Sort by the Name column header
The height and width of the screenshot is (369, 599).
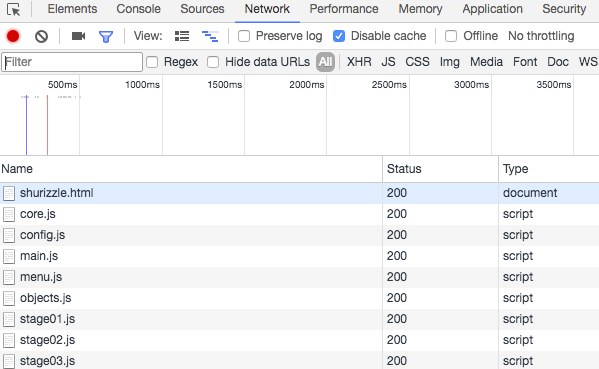tap(191, 169)
